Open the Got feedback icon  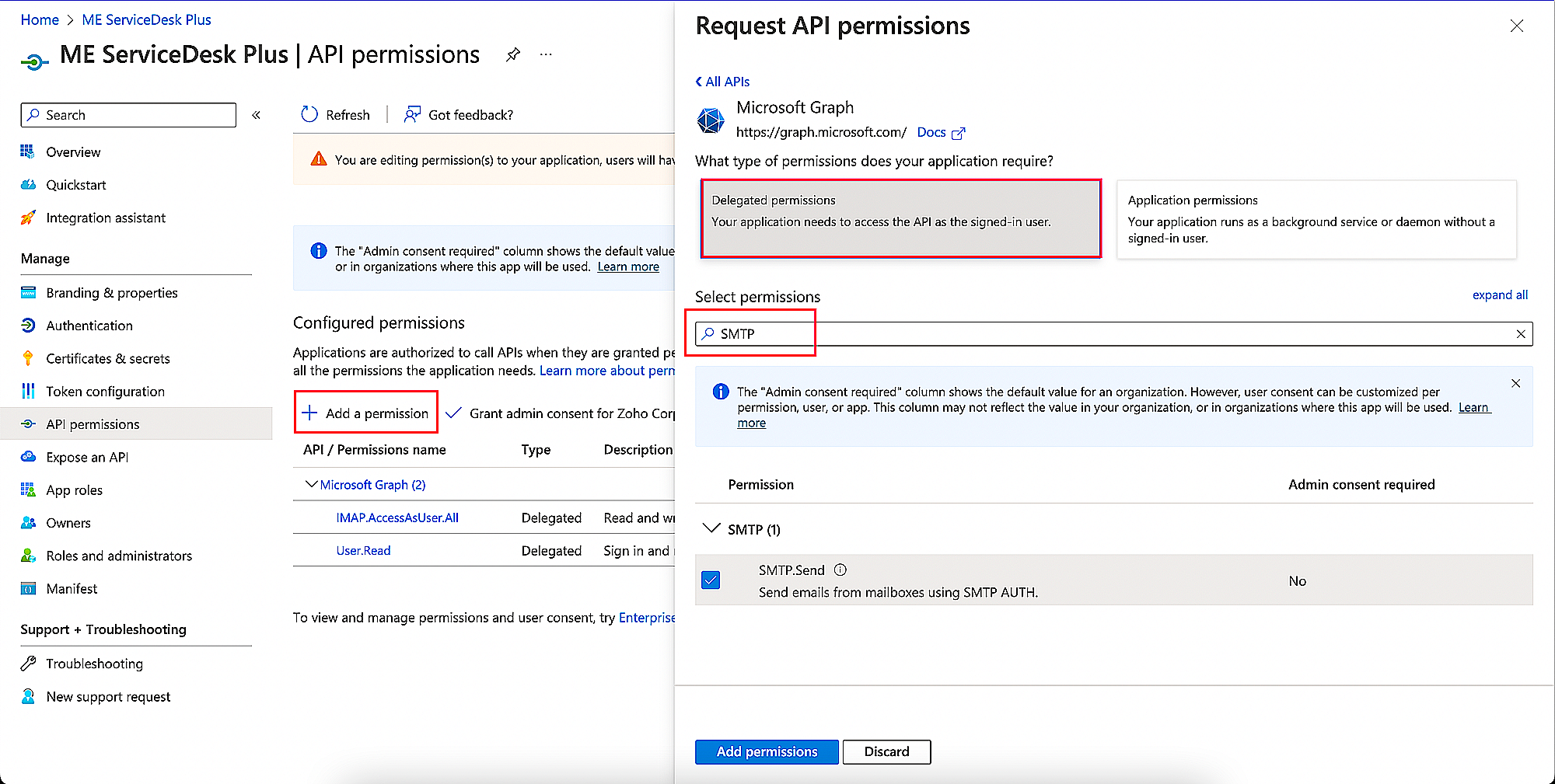[412, 115]
